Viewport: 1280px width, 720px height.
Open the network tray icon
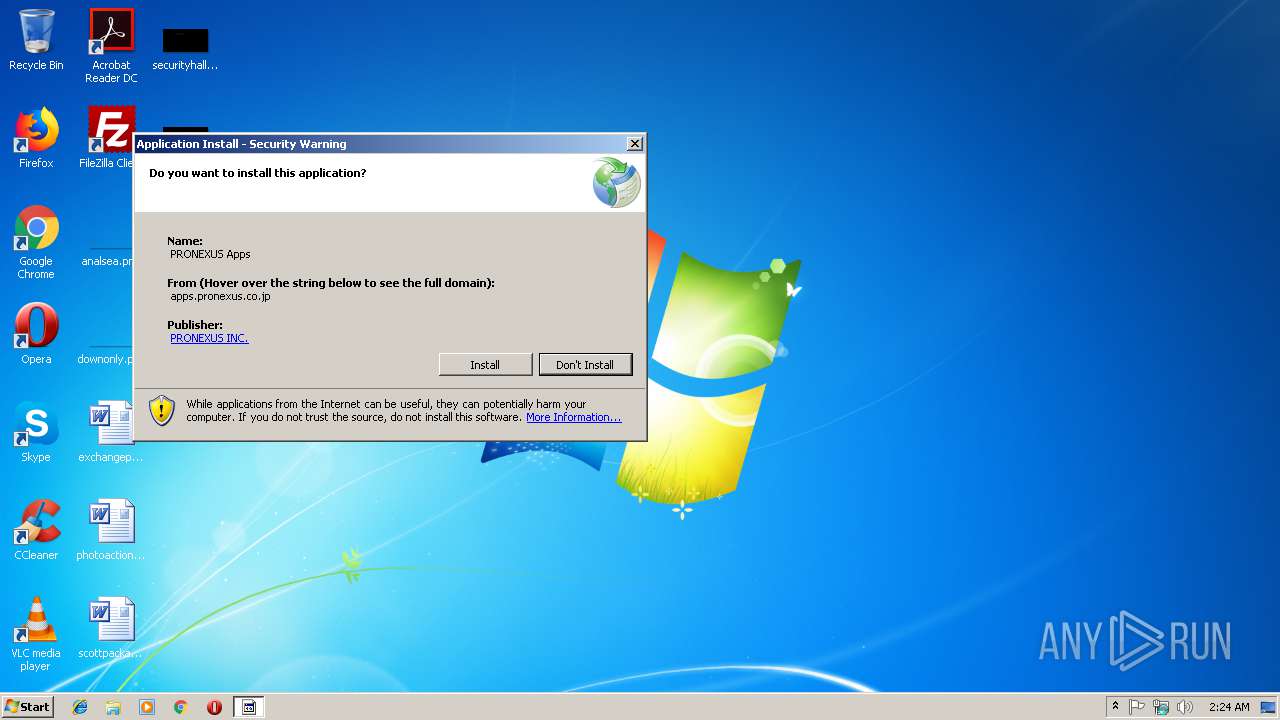pyautogui.click(x=1161, y=707)
